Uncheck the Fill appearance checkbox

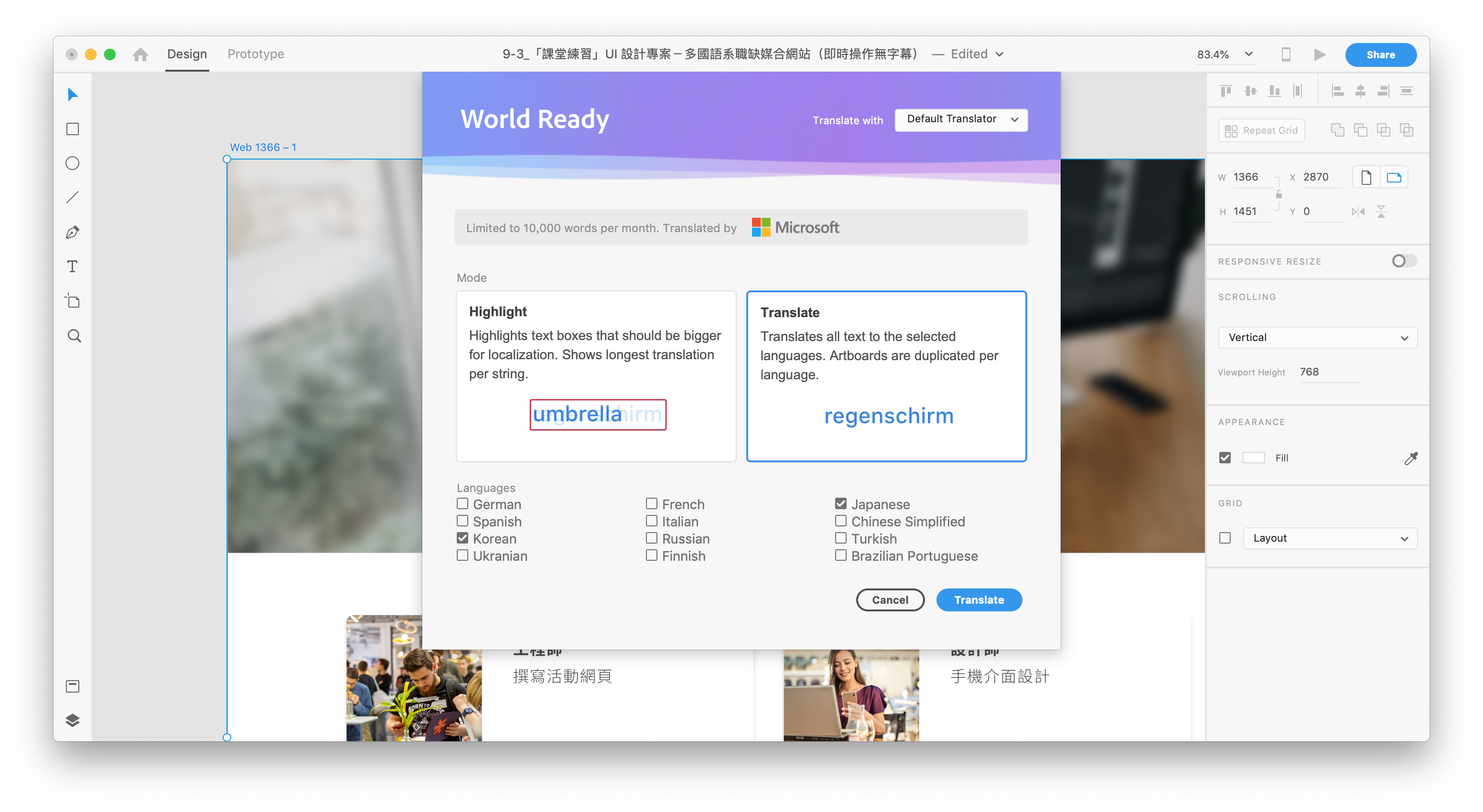(x=1225, y=458)
